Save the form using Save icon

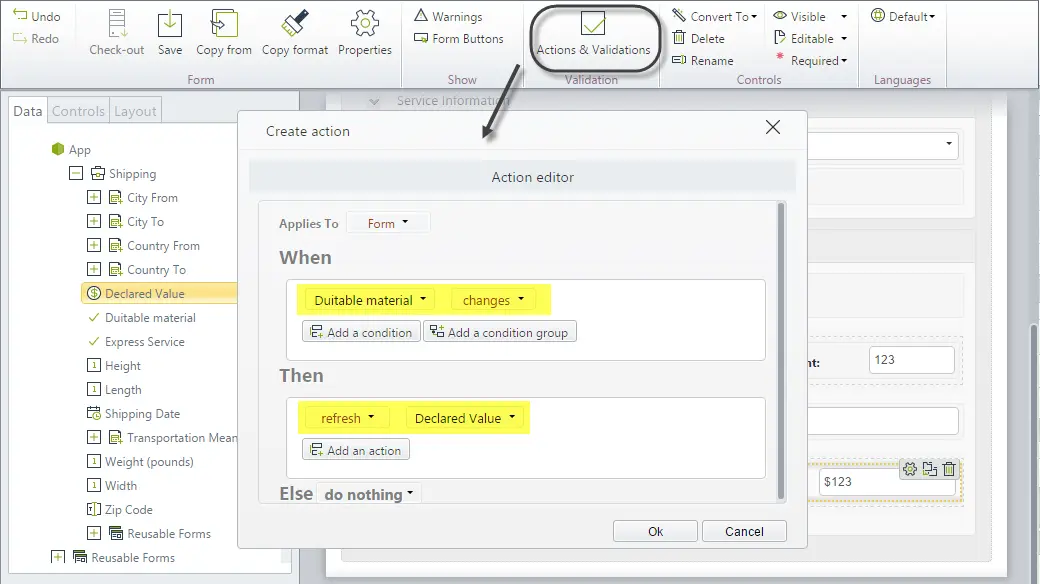click(170, 33)
